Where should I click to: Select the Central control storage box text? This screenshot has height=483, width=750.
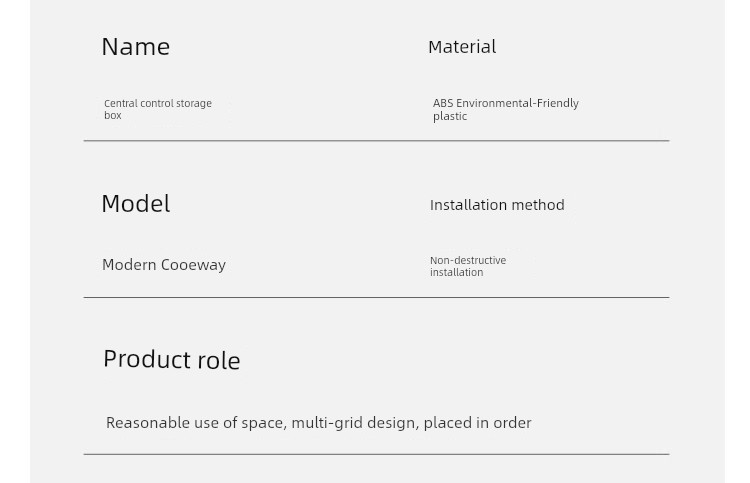pyautogui.click(x=158, y=109)
